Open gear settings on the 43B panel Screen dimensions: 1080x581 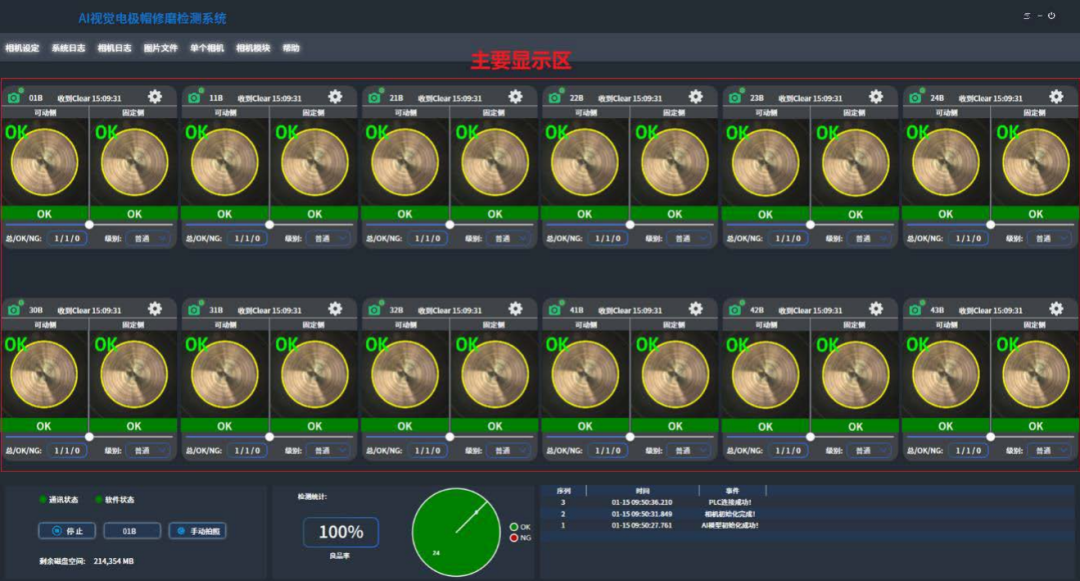(x=1056, y=309)
